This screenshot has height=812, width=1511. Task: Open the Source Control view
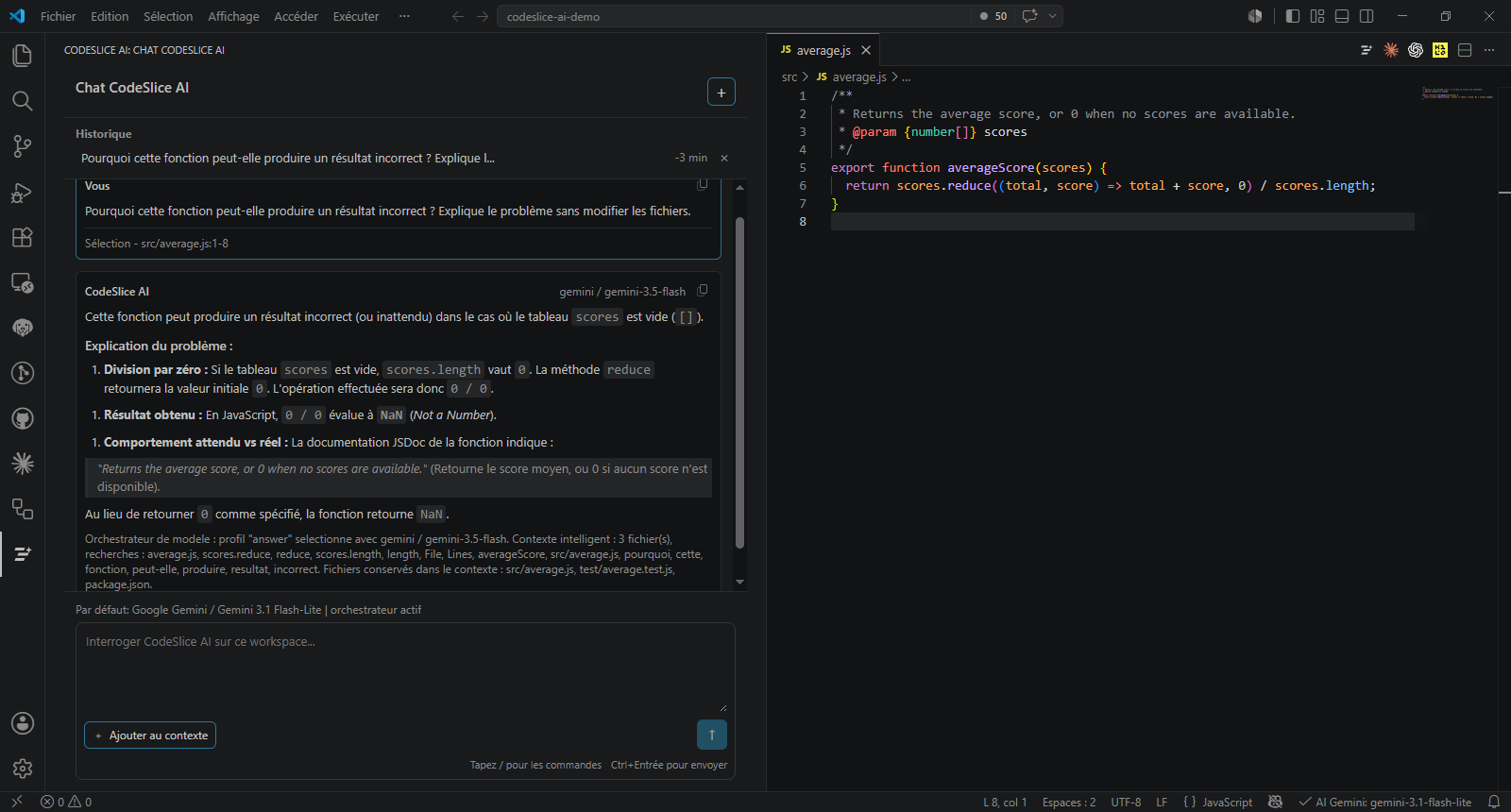click(x=23, y=146)
